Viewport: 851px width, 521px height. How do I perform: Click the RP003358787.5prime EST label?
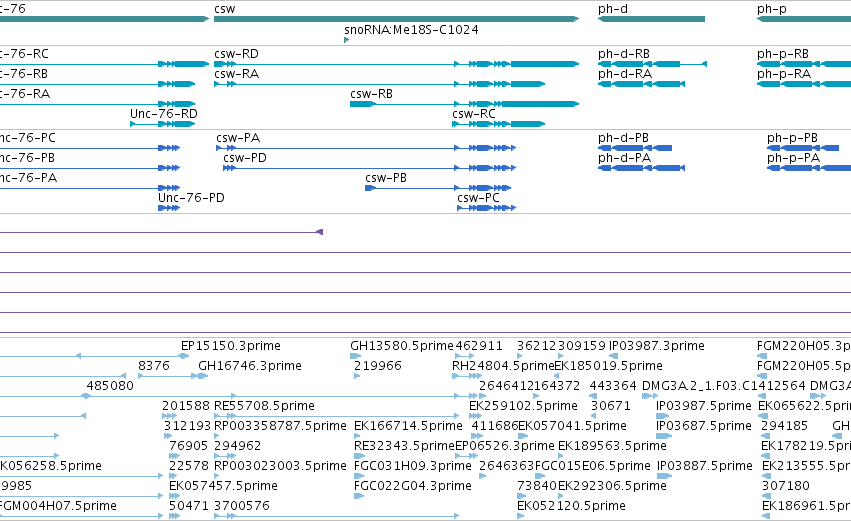point(280,427)
